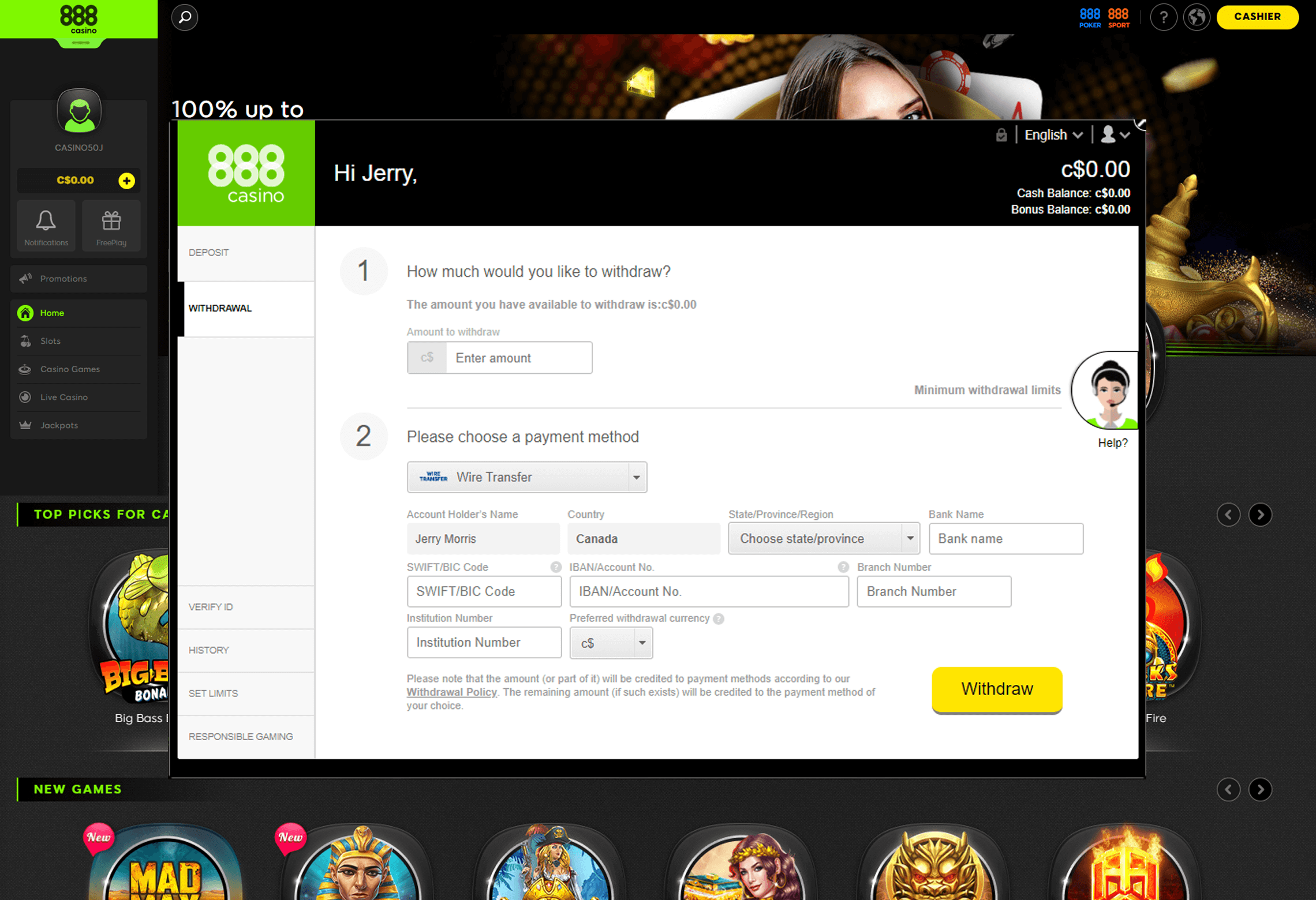Open the RESPONSIBLE GAMING tab
1316x900 pixels.
[x=246, y=737]
